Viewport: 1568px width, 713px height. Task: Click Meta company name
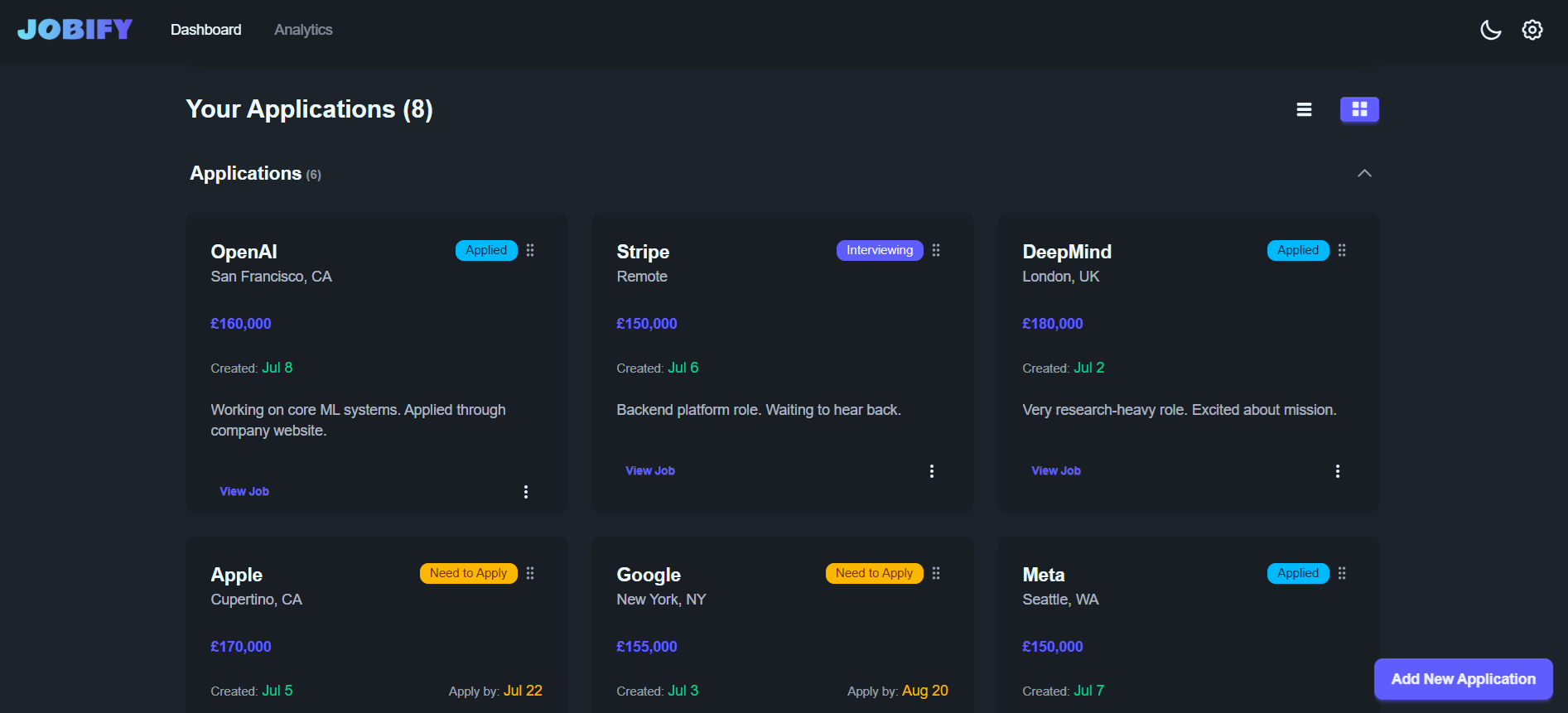[x=1044, y=575]
